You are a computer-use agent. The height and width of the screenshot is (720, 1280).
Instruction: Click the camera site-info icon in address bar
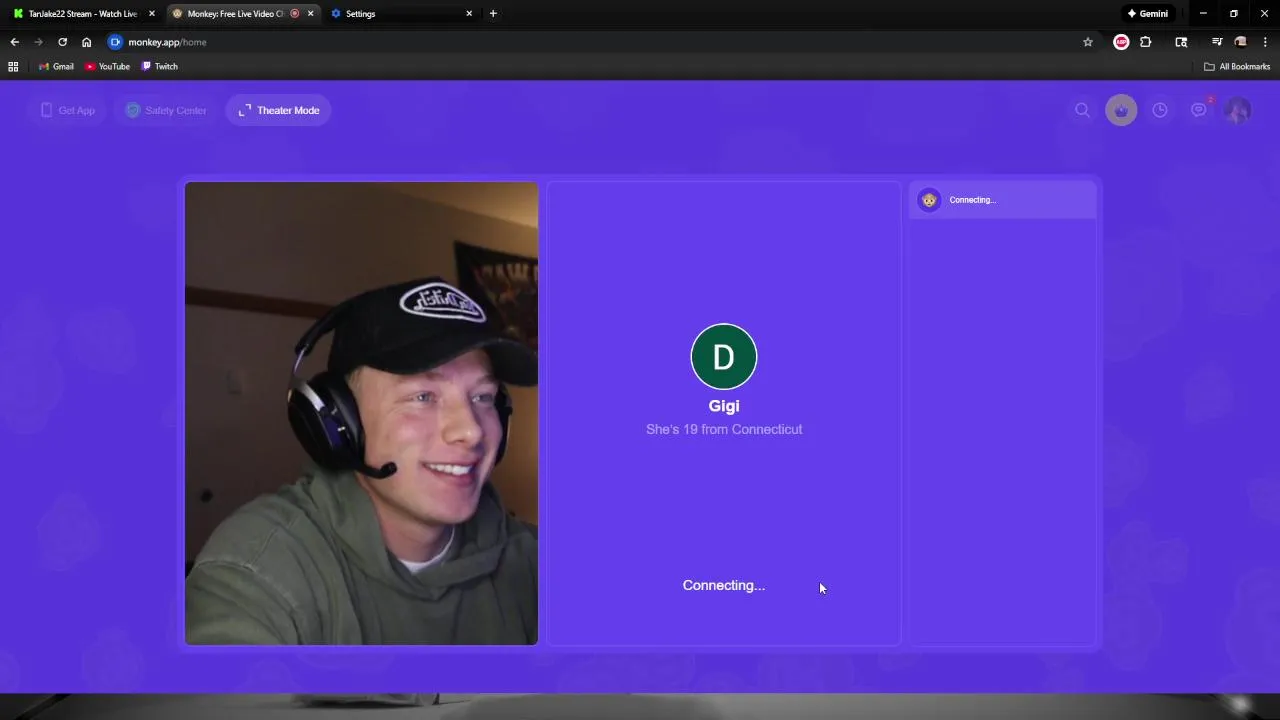tap(115, 42)
